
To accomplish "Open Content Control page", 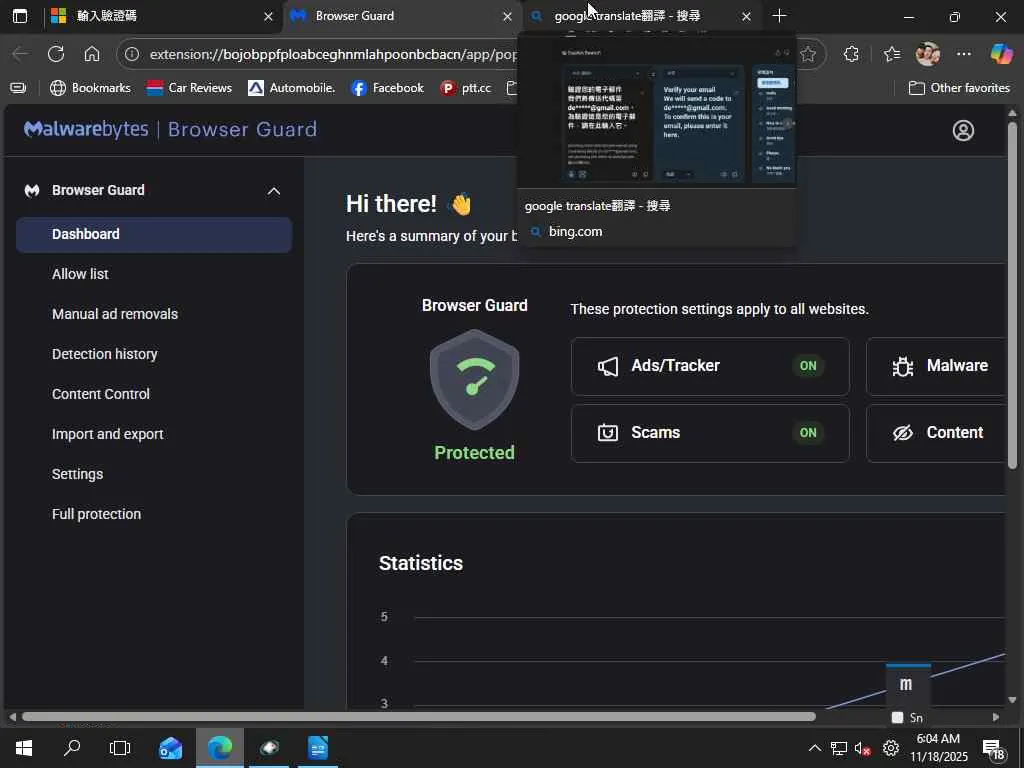I will 101,394.
